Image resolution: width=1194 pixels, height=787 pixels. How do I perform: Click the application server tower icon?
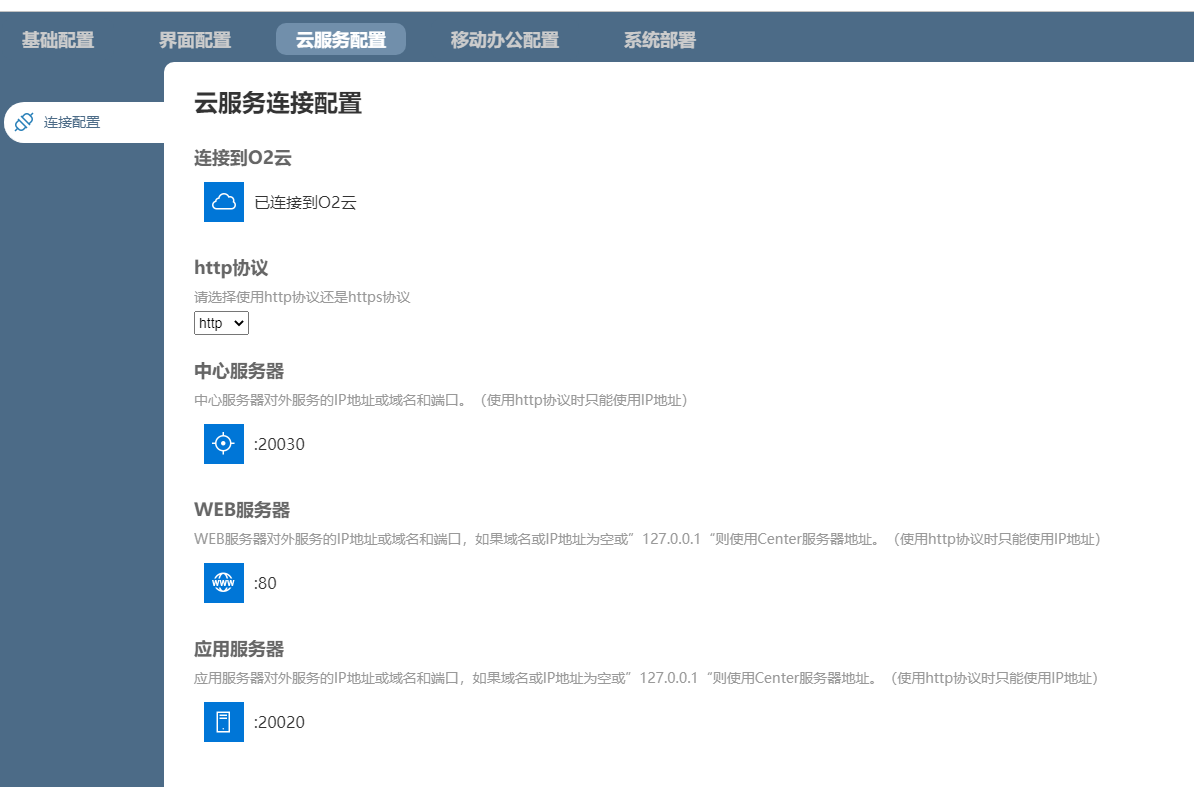224,722
